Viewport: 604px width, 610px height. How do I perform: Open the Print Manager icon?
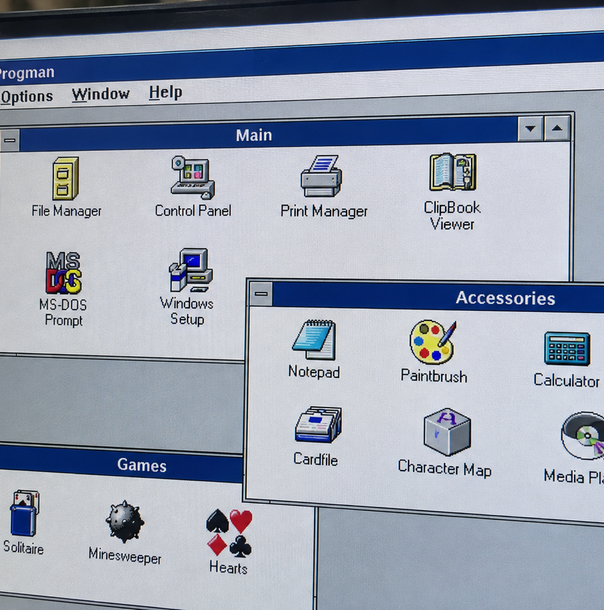click(x=322, y=176)
